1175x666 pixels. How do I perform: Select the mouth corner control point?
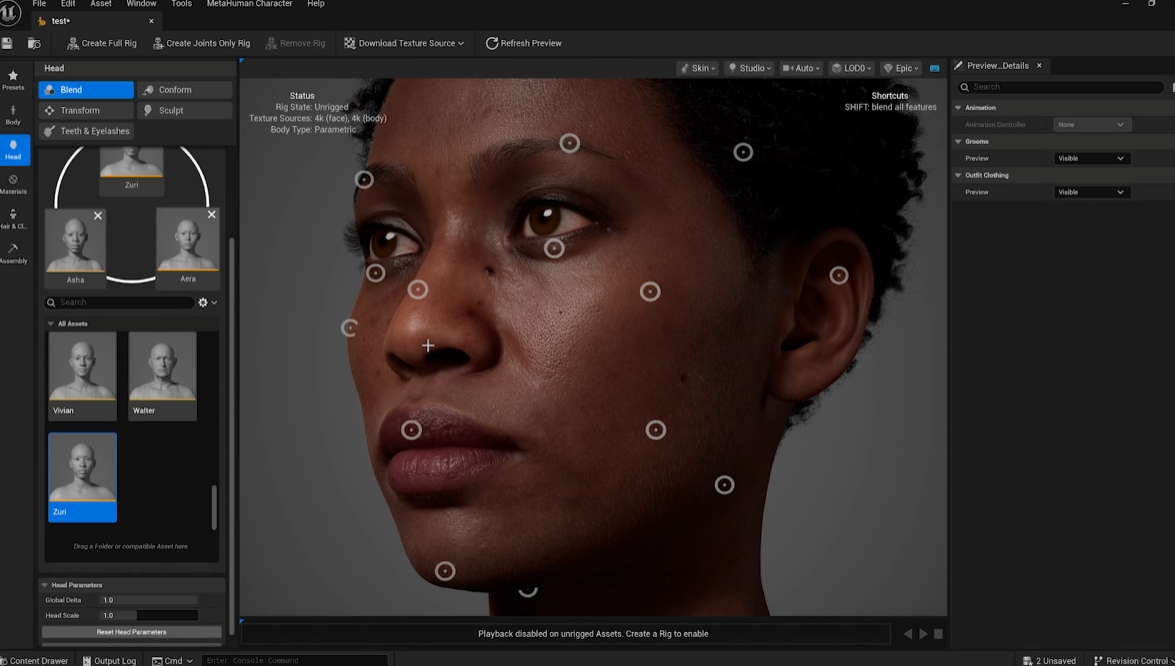click(x=411, y=430)
